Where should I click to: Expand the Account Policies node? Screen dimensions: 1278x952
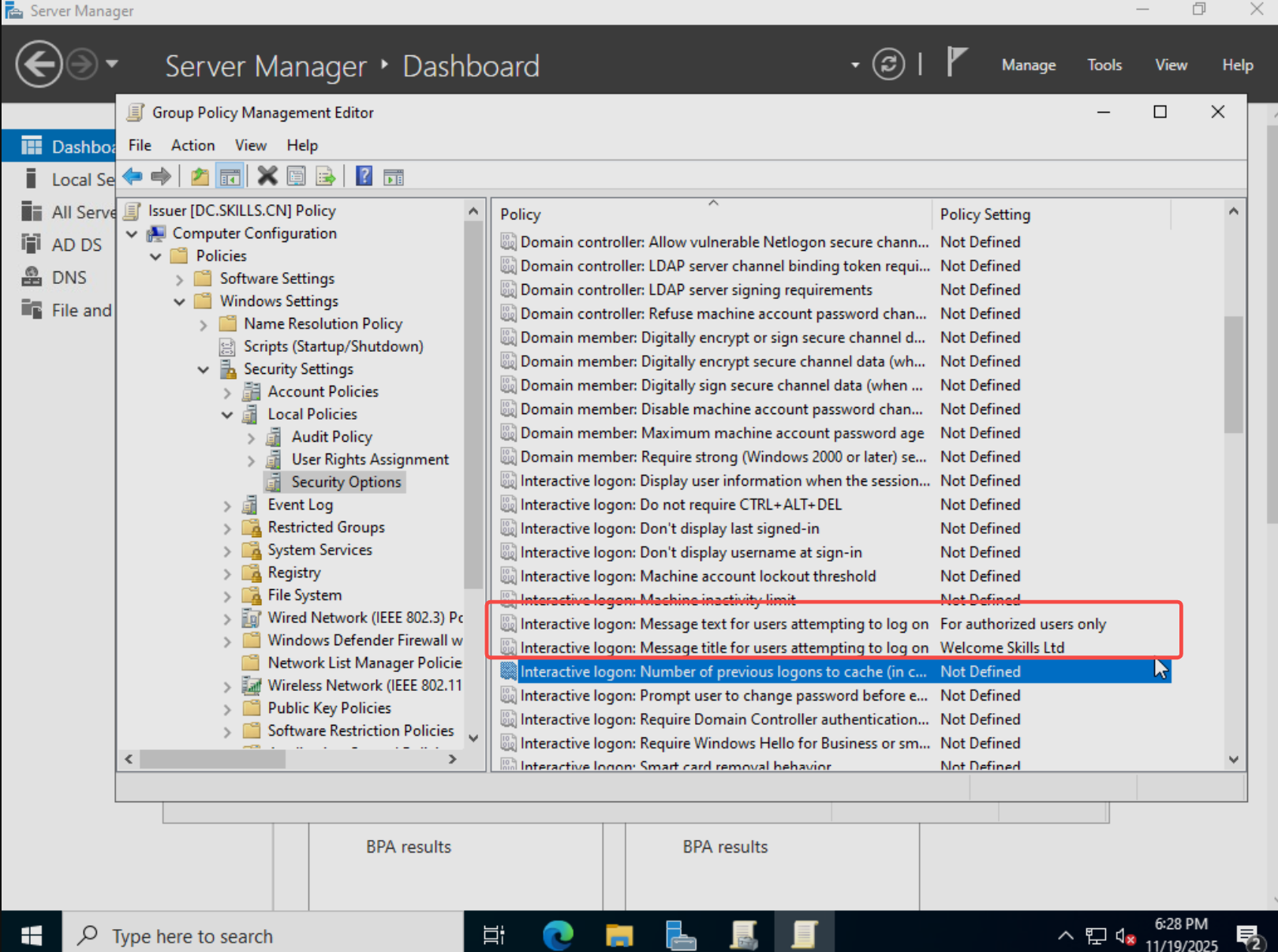227,392
